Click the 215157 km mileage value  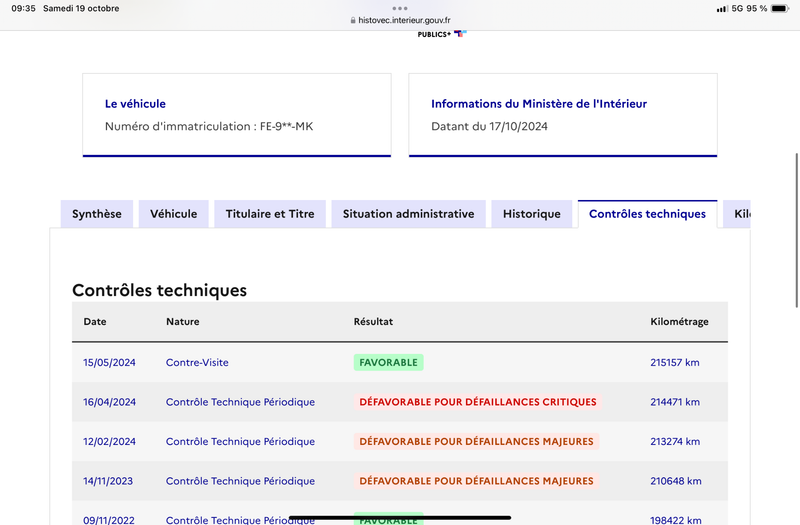(674, 362)
